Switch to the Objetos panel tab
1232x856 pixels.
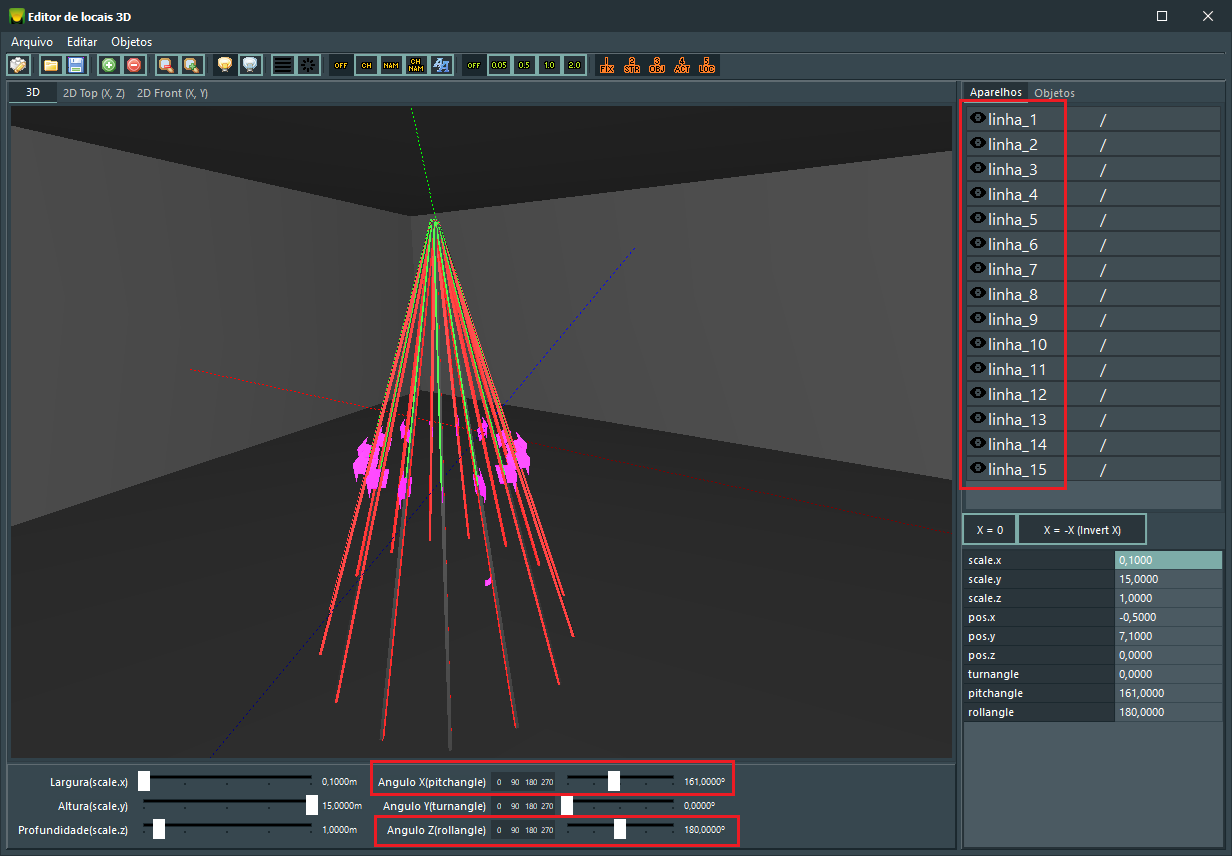click(x=1054, y=93)
